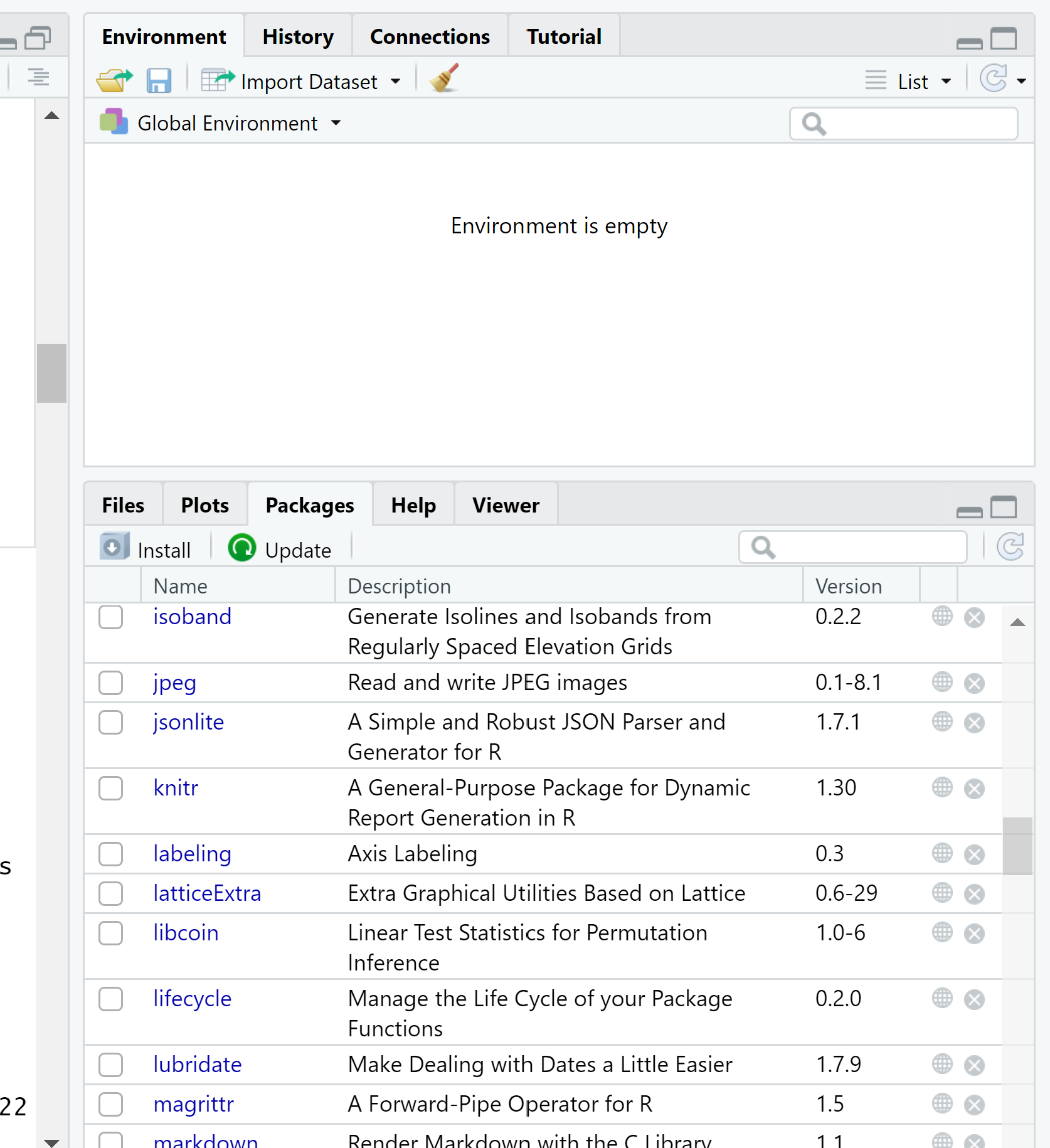
Task: Click the package search field
Action: [853, 547]
